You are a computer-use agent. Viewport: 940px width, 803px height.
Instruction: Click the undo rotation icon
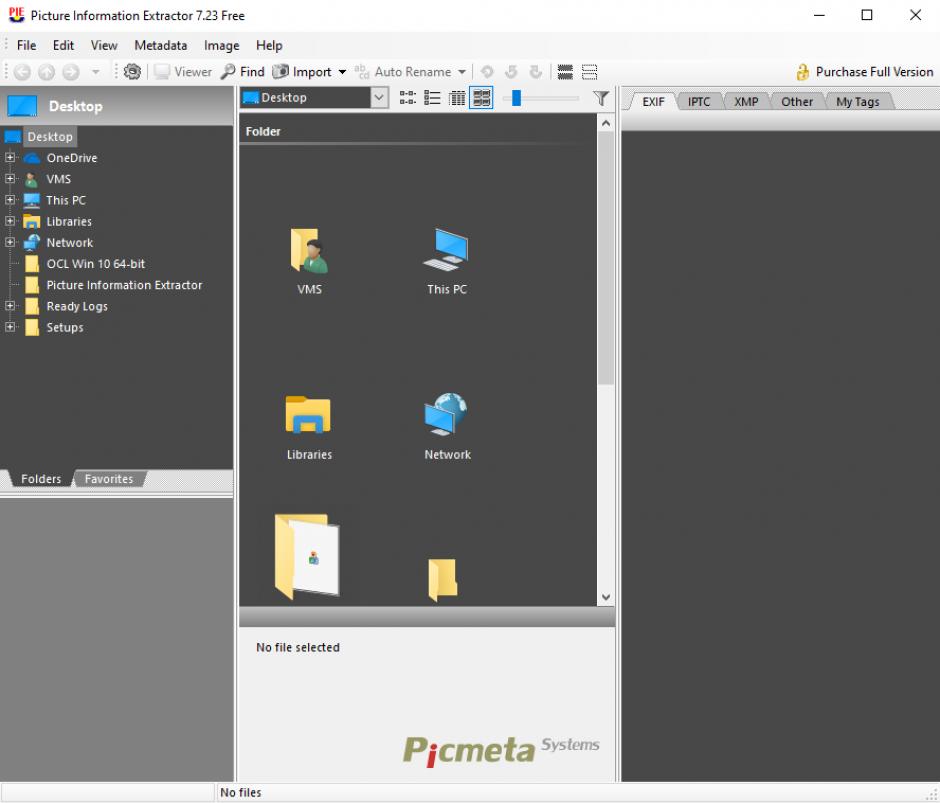pyautogui.click(x=487, y=72)
